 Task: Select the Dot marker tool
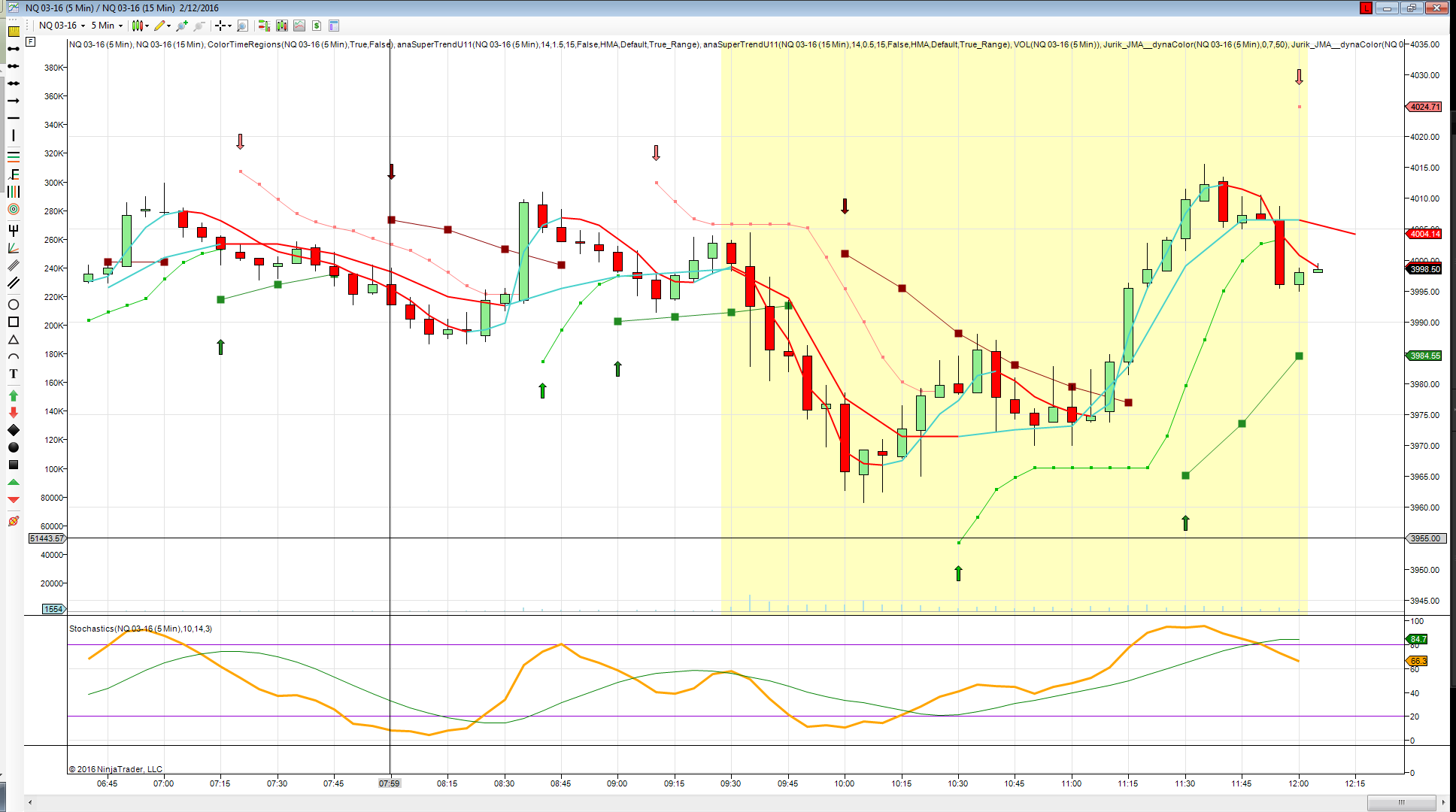coord(14,447)
